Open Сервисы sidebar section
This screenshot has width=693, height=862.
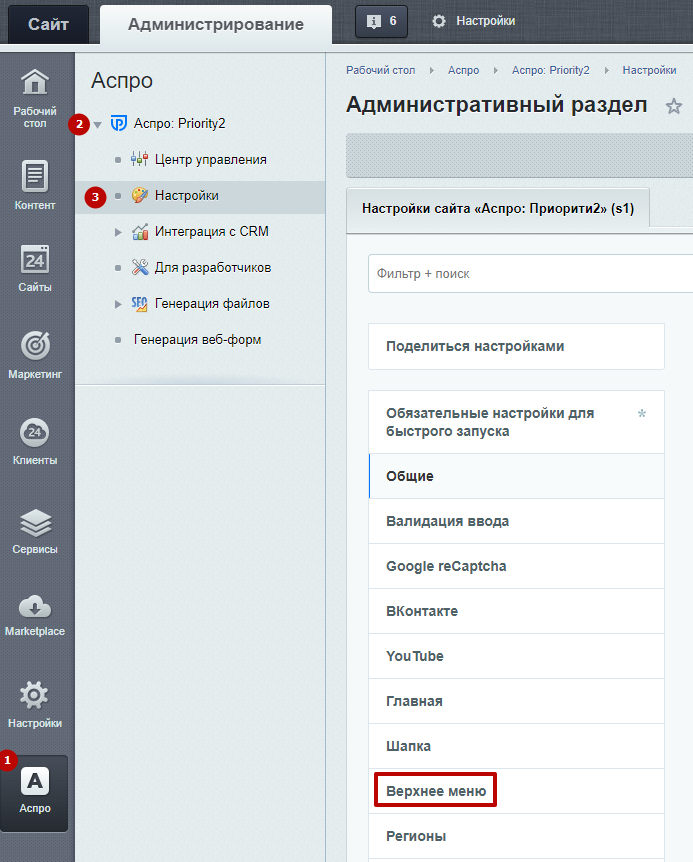coord(35,531)
